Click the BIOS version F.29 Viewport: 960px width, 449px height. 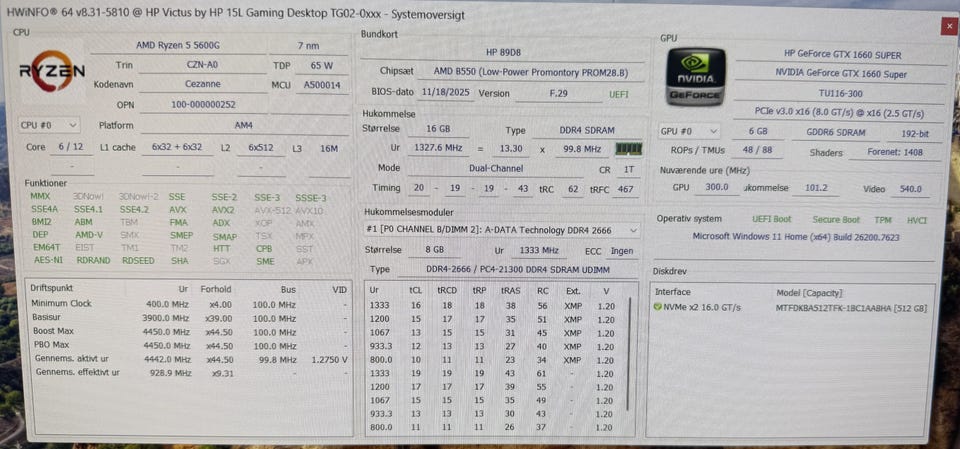[558, 94]
